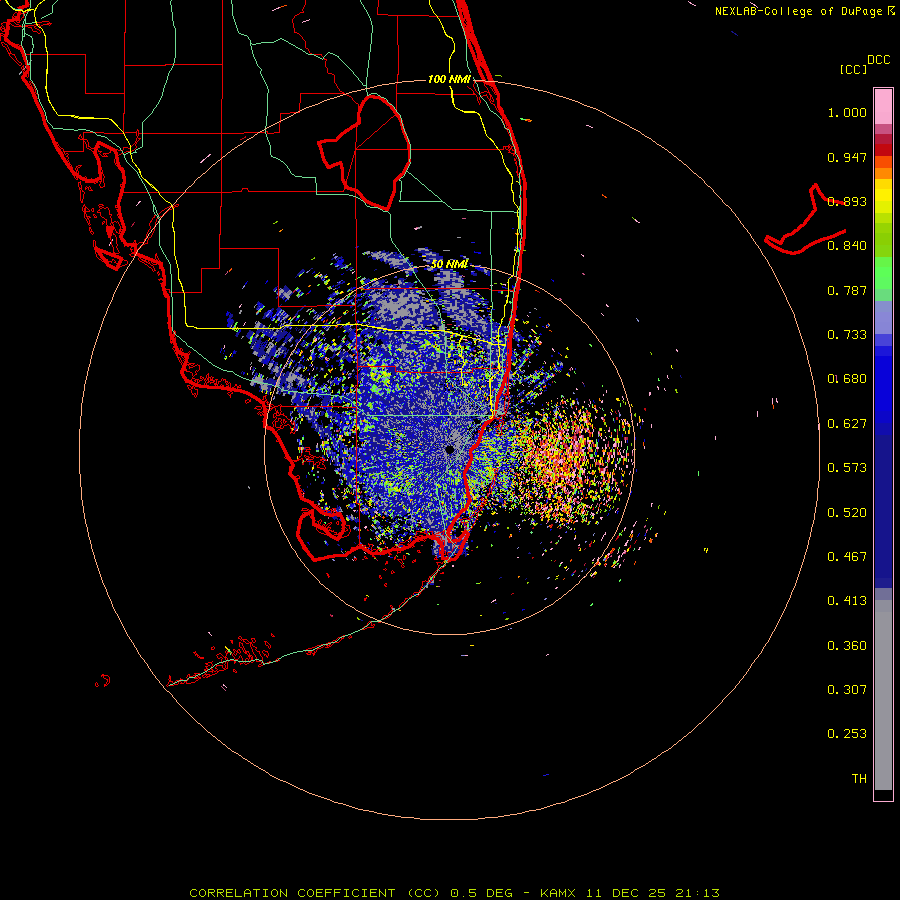Pick the gray bottom segment of color bar
The image size is (900, 900).
click(883, 695)
